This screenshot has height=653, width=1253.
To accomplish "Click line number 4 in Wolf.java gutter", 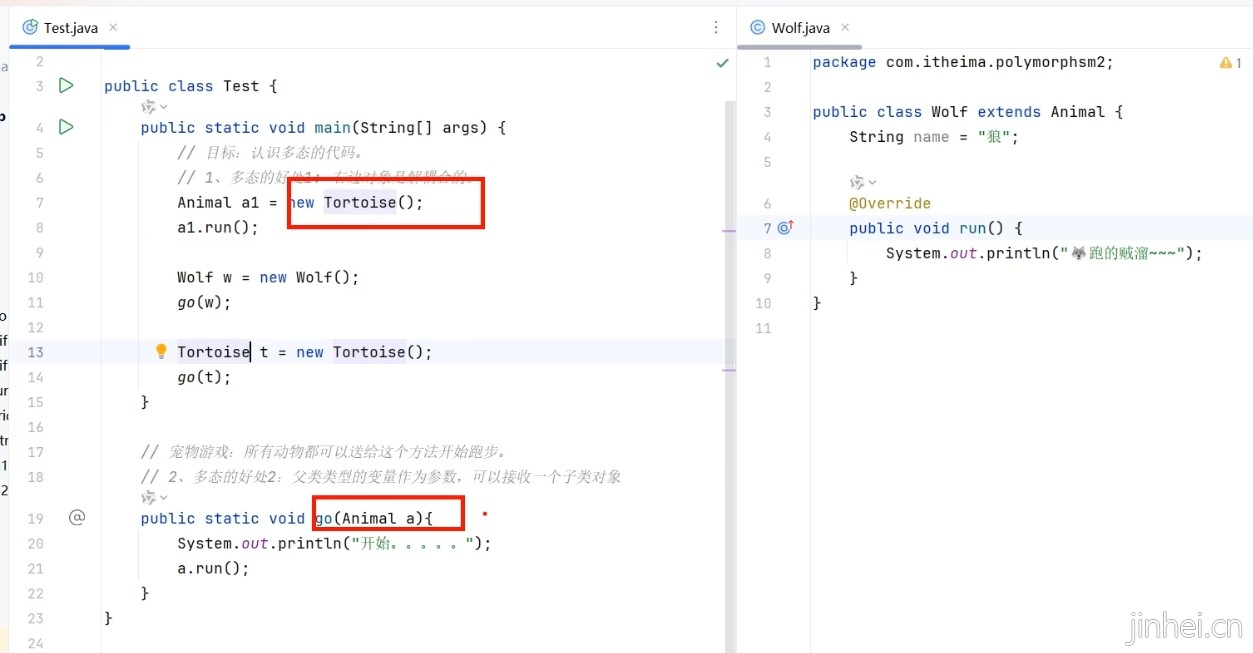I will pos(767,137).
